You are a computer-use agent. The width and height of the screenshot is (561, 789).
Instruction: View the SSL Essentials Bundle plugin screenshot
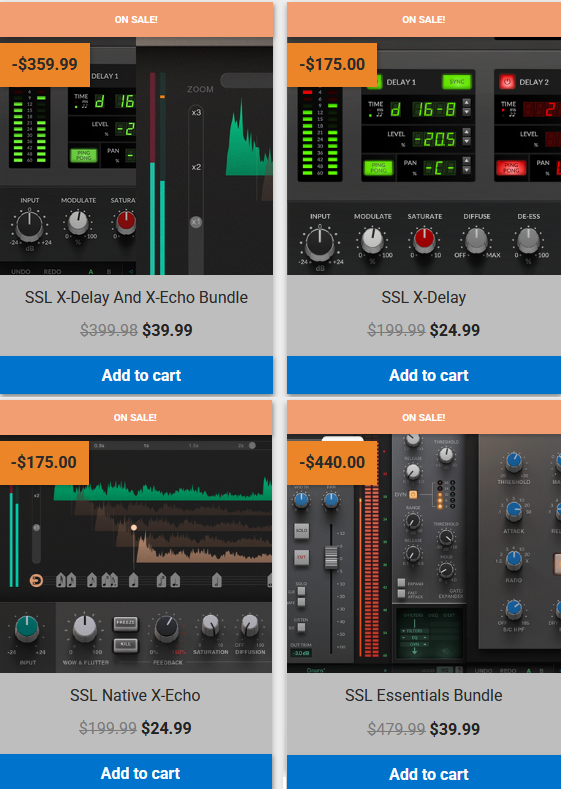coord(424,554)
